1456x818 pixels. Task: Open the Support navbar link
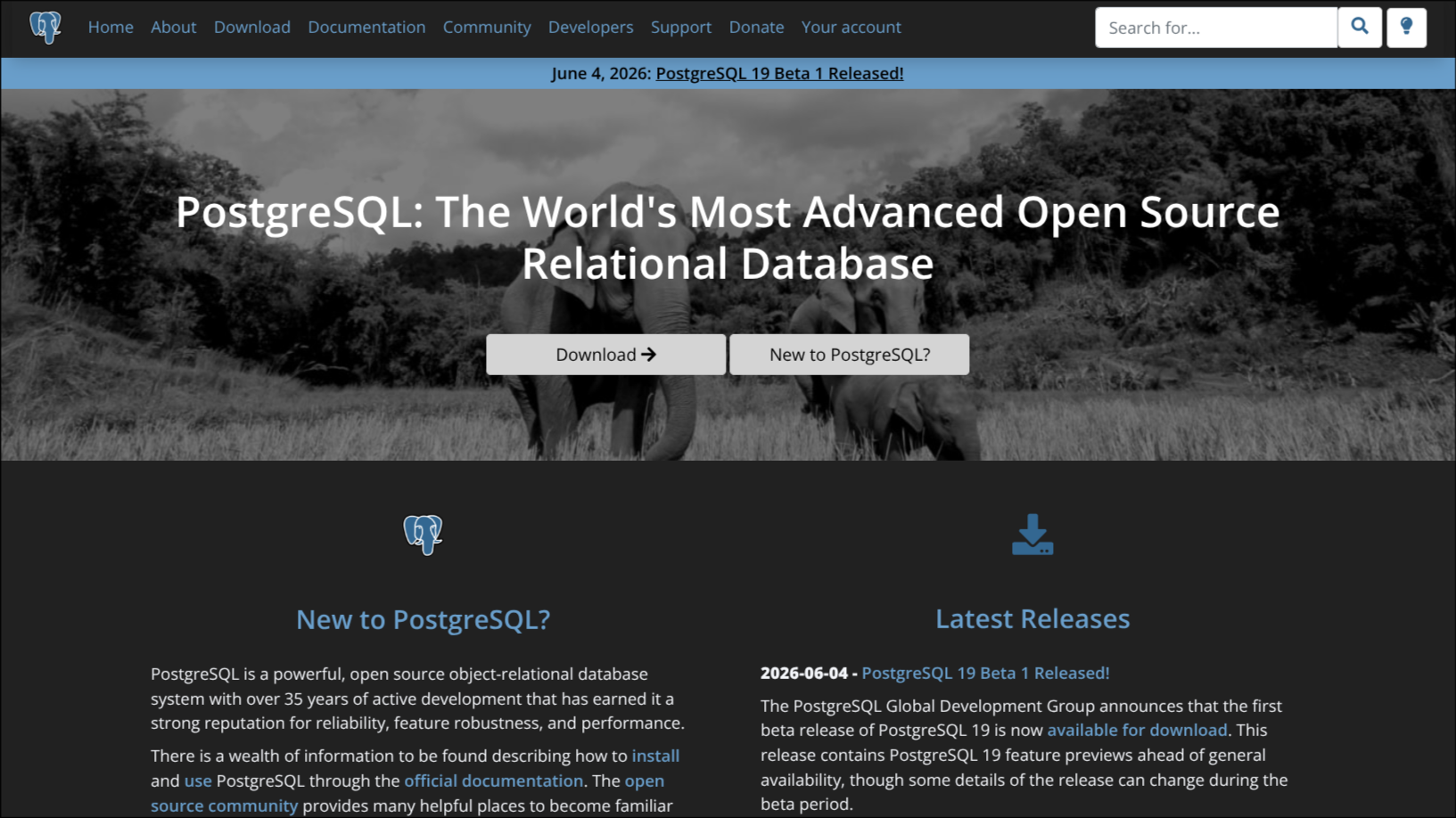681,28
